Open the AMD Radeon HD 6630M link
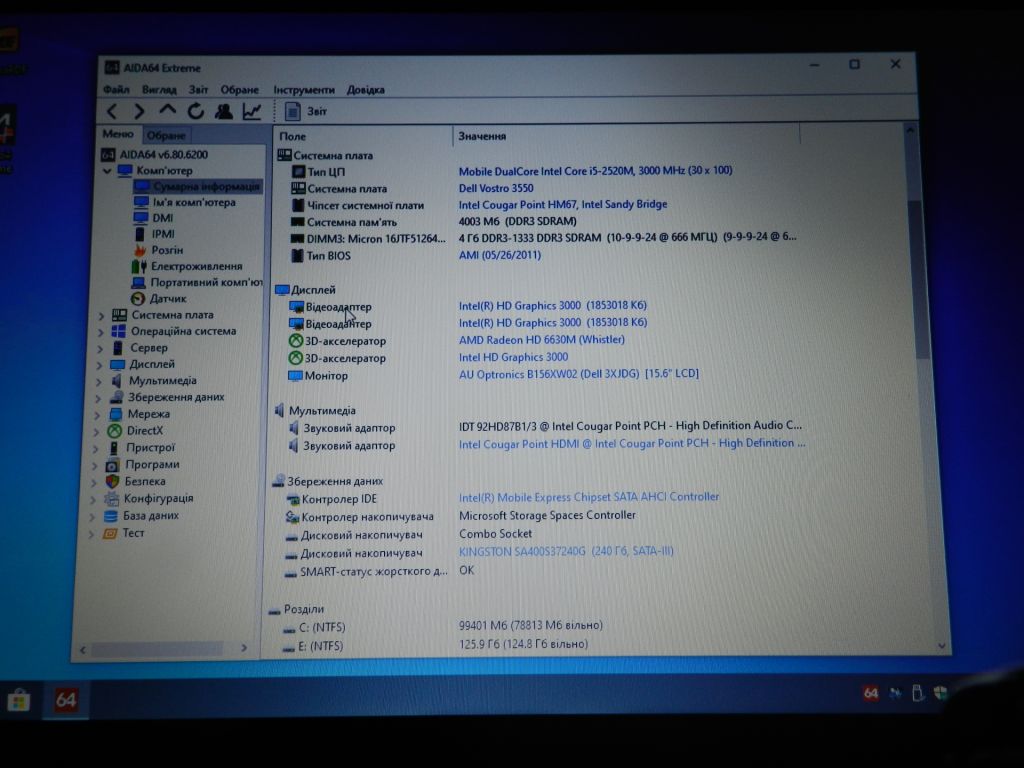 (541, 340)
